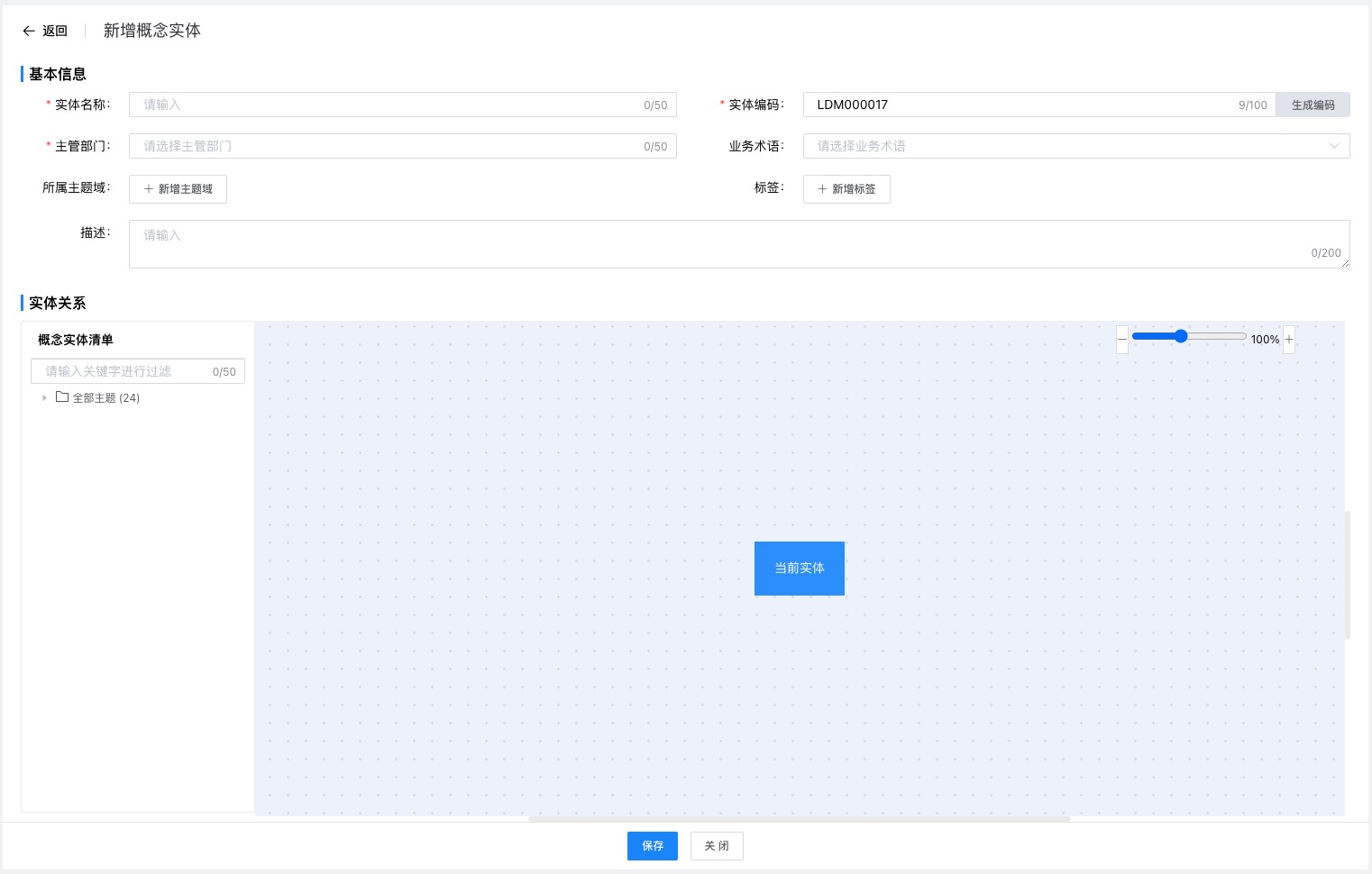The image size is (1372, 874).
Task: Expand the 全部主题 tree node
Action: pyautogui.click(x=44, y=397)
